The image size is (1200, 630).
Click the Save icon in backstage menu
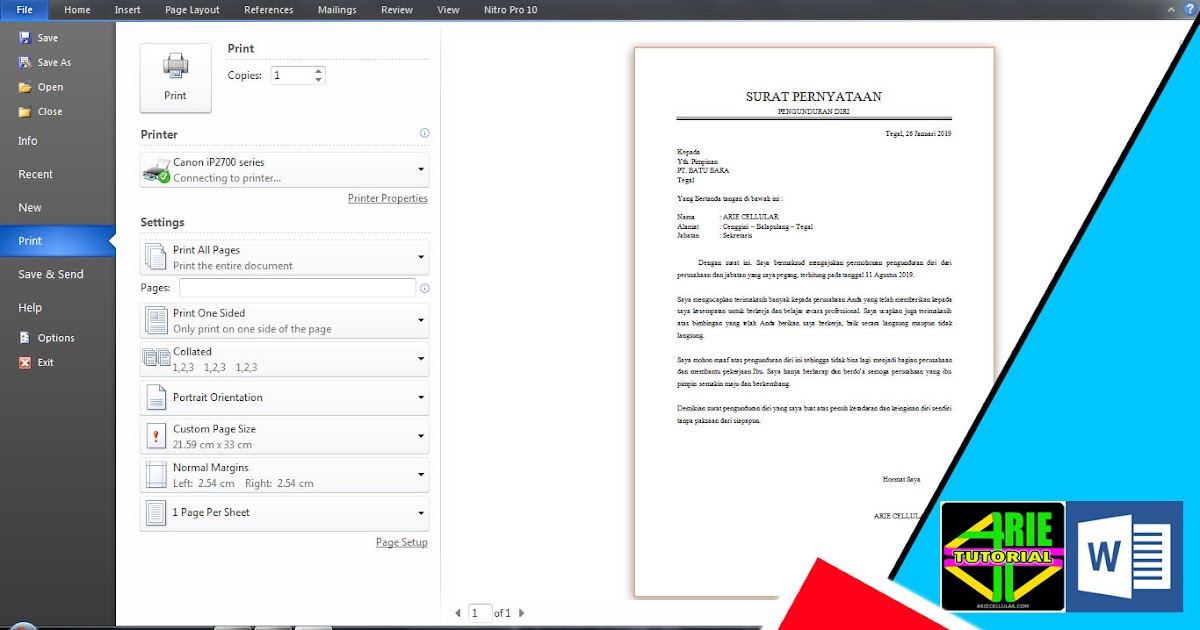(25, 38)
